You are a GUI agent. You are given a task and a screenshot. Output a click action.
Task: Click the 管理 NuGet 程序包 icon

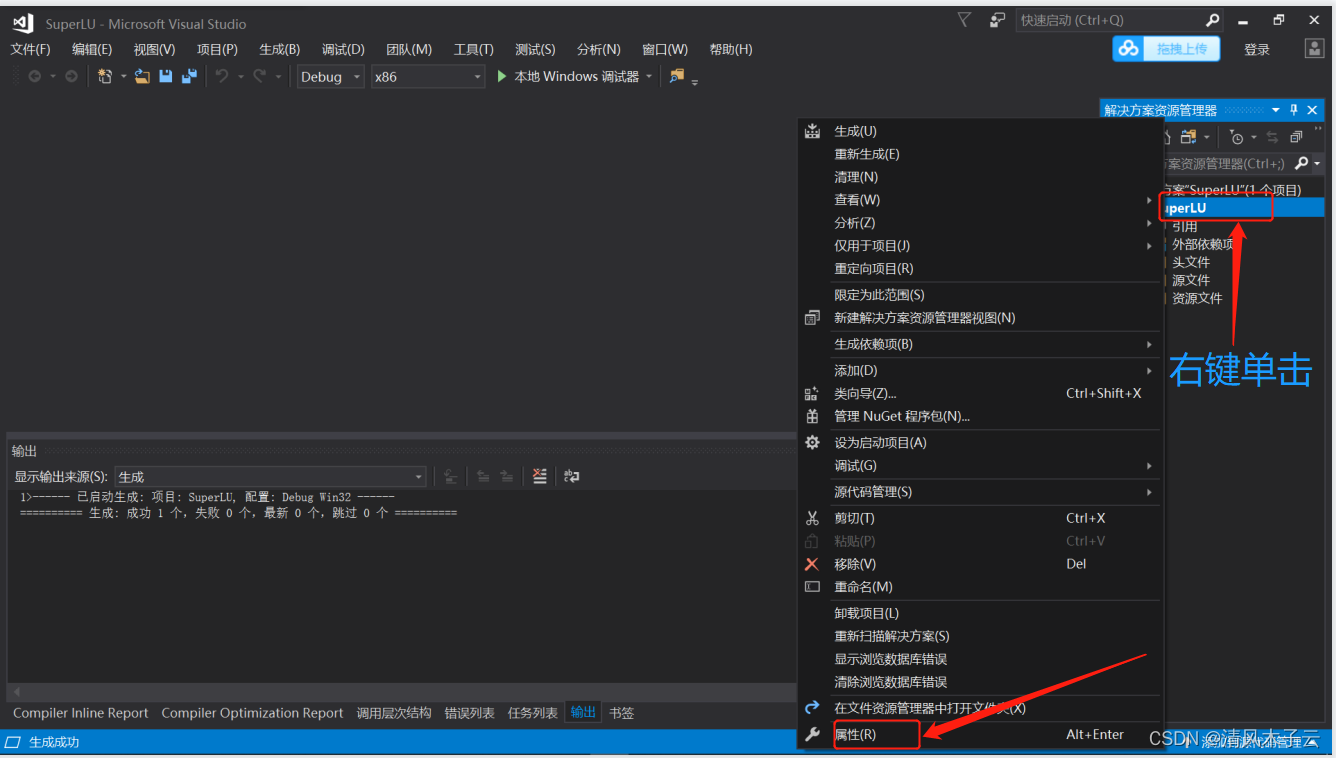[x=812, y=416]
